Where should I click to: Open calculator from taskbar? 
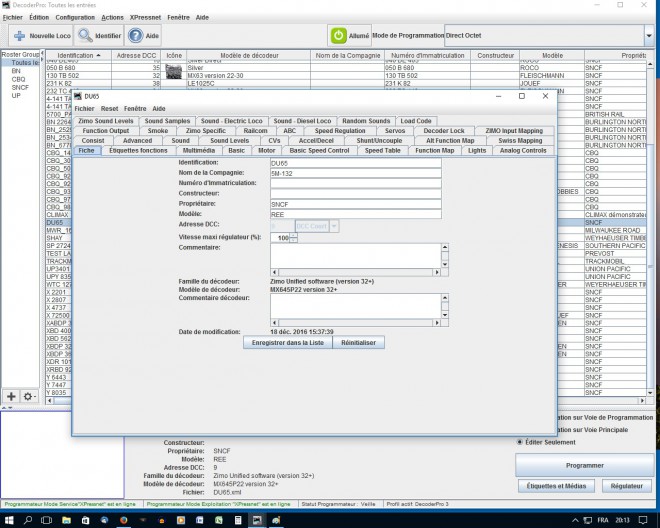coord(238,520)
